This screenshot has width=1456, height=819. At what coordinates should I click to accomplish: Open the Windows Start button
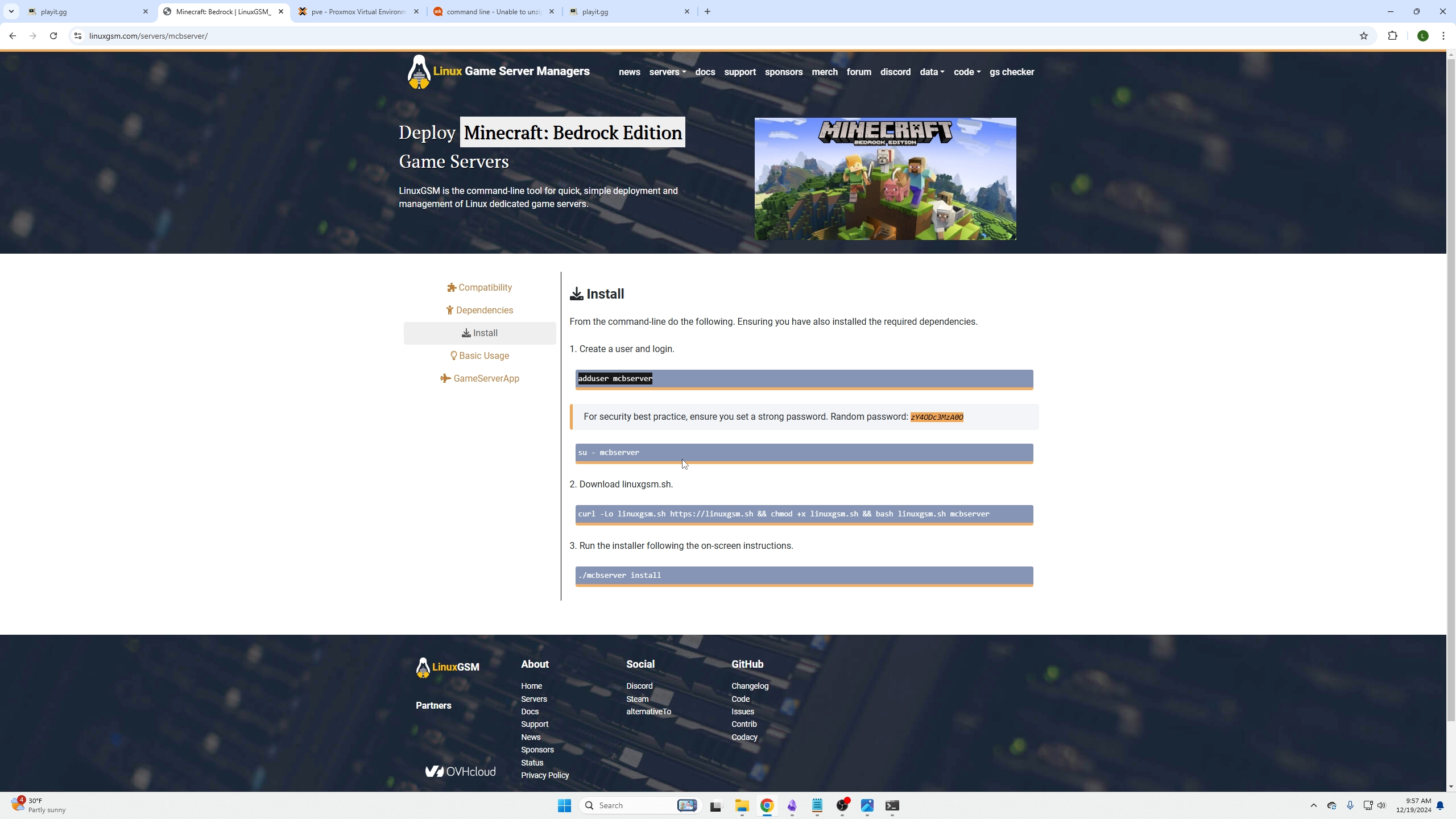pyautogui.click(x=564, y=805)
